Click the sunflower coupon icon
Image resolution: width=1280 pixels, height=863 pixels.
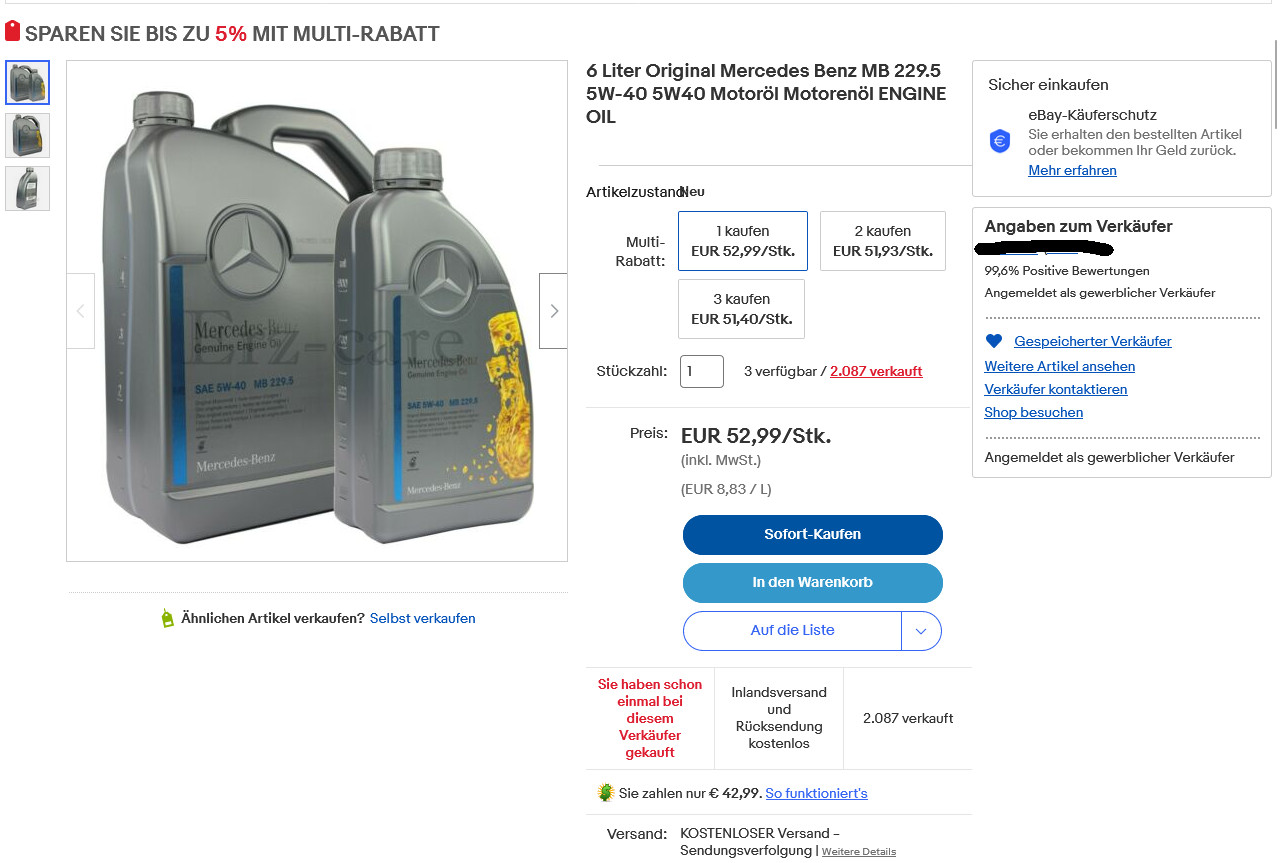click(605, 793)
